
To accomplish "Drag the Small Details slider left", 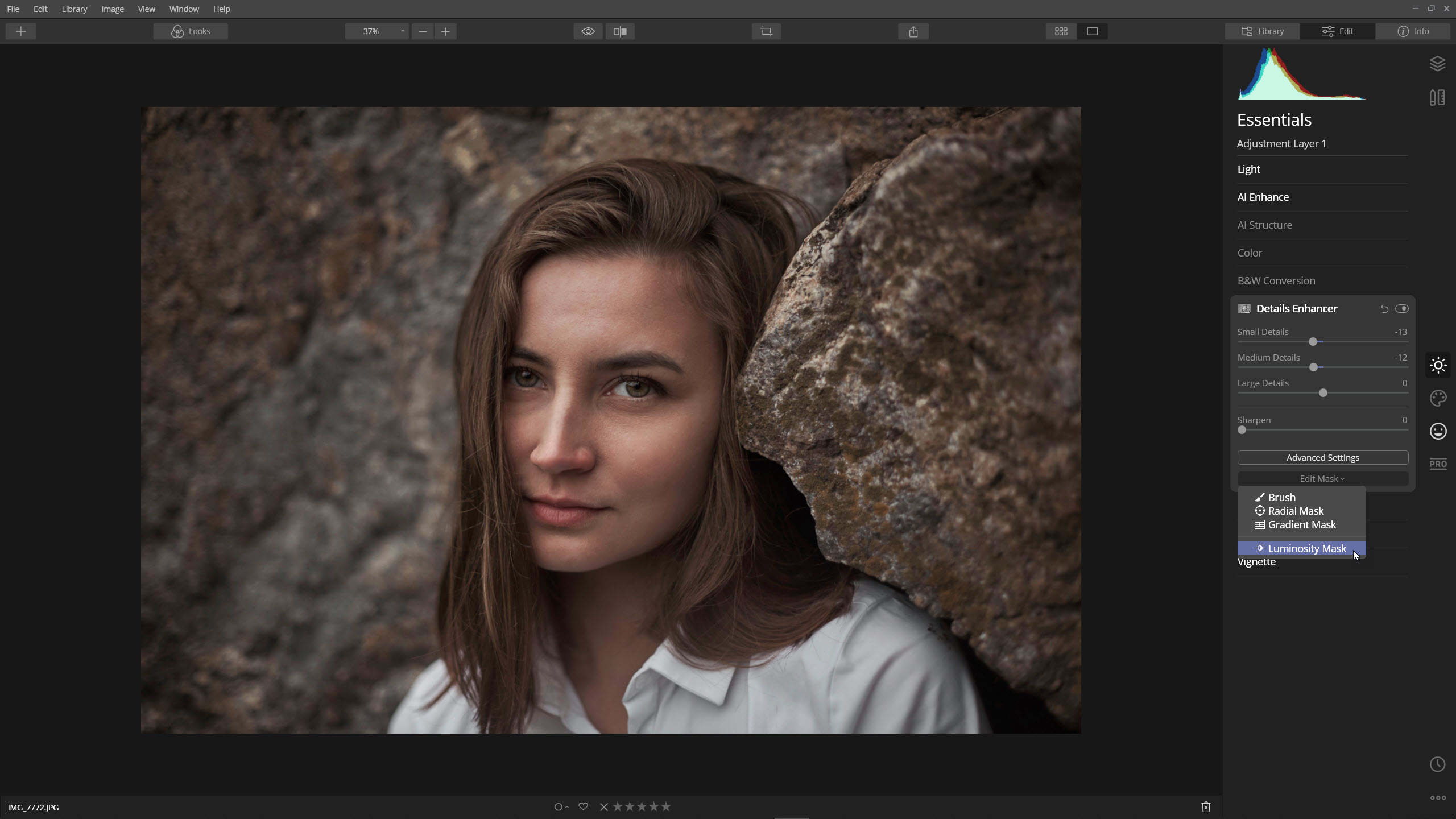I will pyautogui.click(x=1313, y=342).
